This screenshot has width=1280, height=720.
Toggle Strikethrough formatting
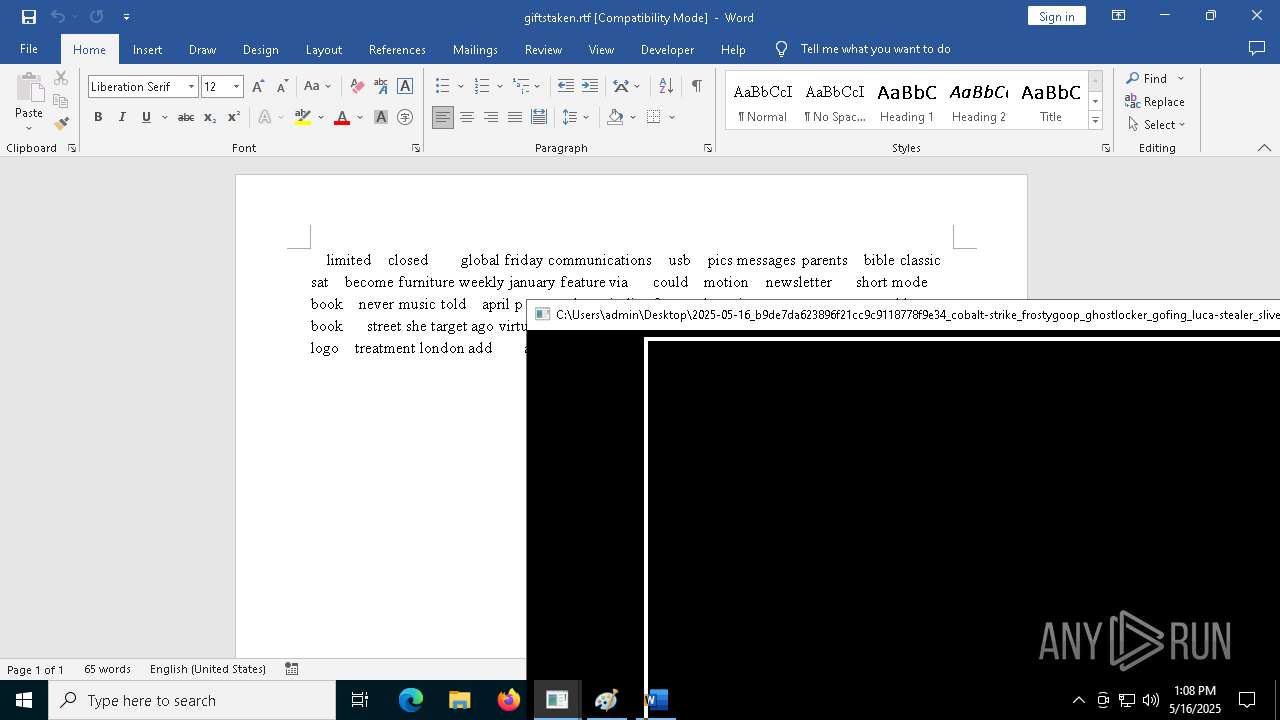(186, 117)
